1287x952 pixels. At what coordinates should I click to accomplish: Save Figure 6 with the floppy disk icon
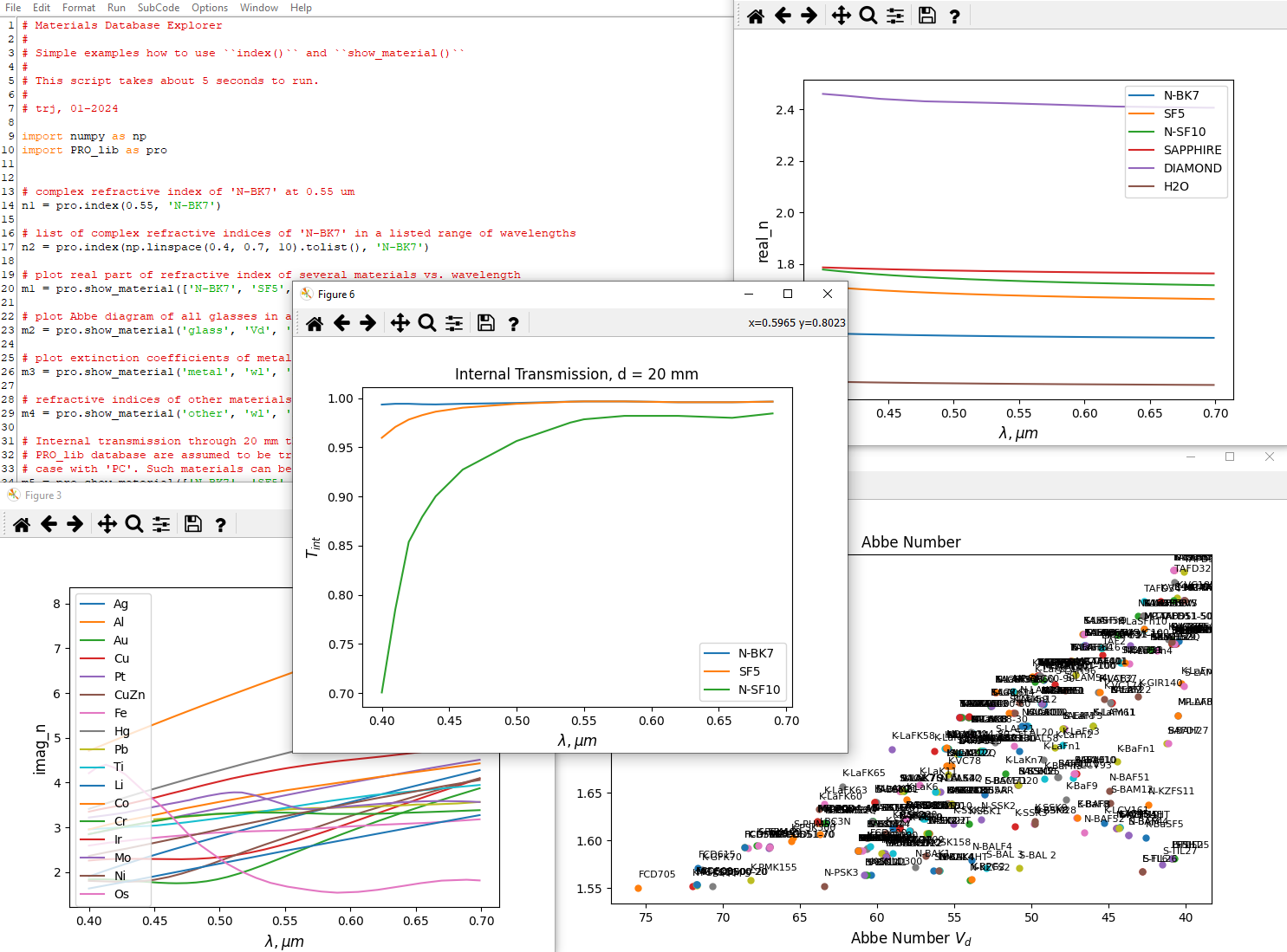[x=486, y=323]
